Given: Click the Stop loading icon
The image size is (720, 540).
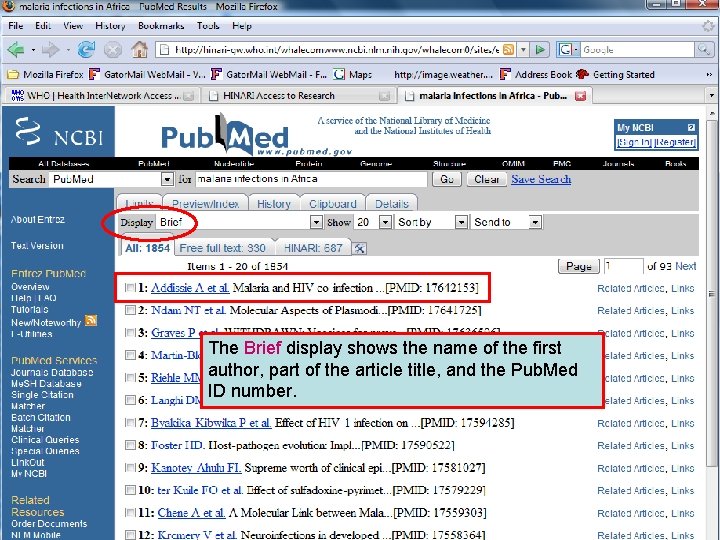Looking at the screenshot, I should [113, 50].
